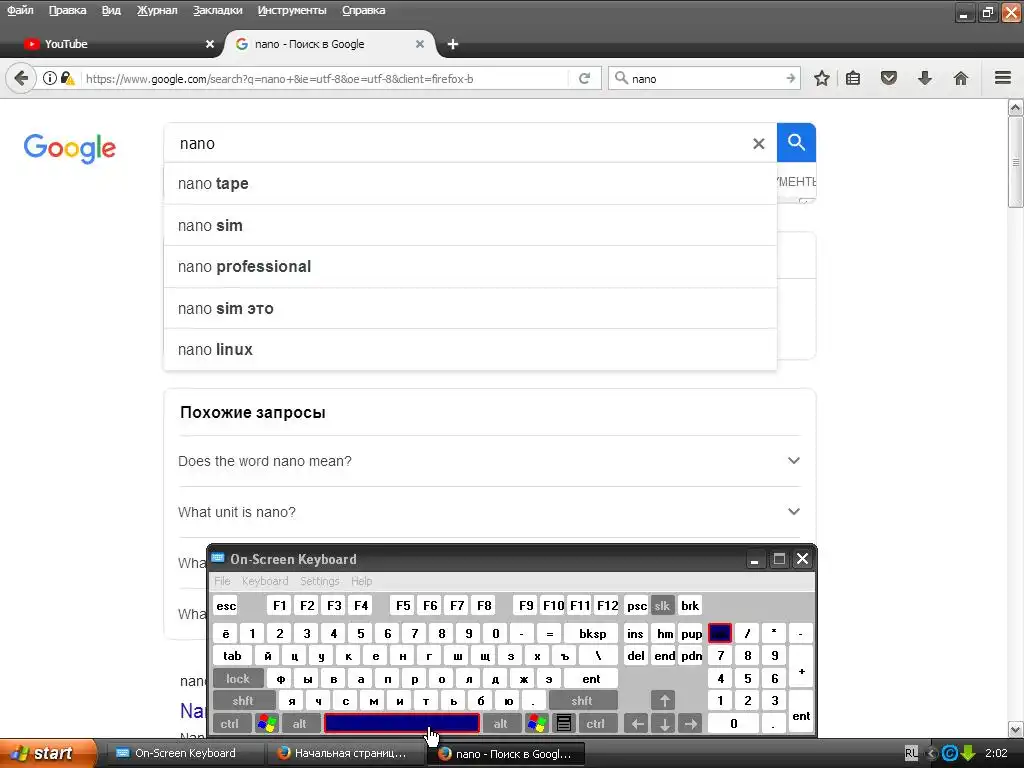The image size is (1024, 768).
Task: Open Firefox downloads arrow
Action: 925,78
